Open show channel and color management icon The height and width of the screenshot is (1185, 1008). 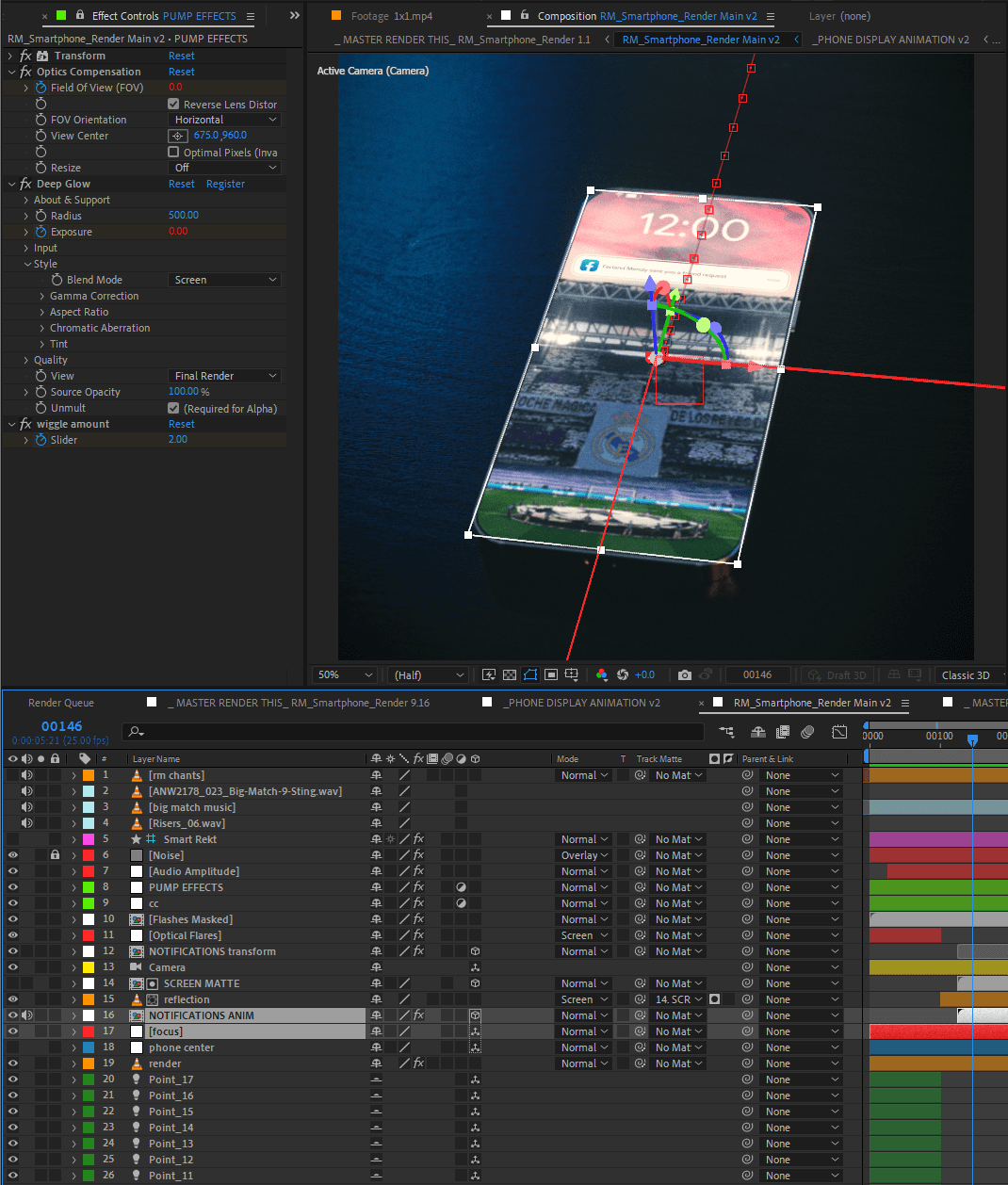coord(602,674)
